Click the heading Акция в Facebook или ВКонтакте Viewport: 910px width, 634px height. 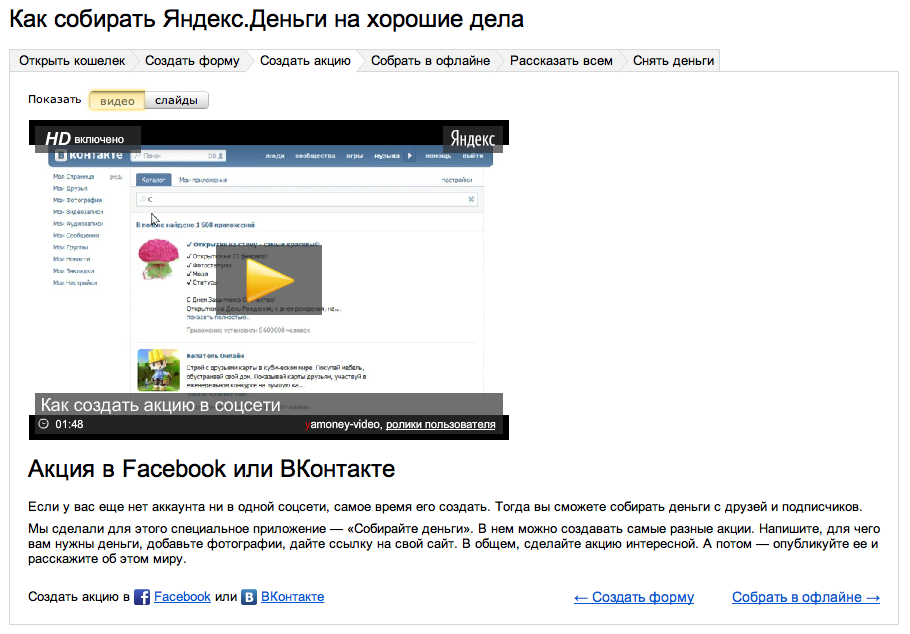coord(211,469)
